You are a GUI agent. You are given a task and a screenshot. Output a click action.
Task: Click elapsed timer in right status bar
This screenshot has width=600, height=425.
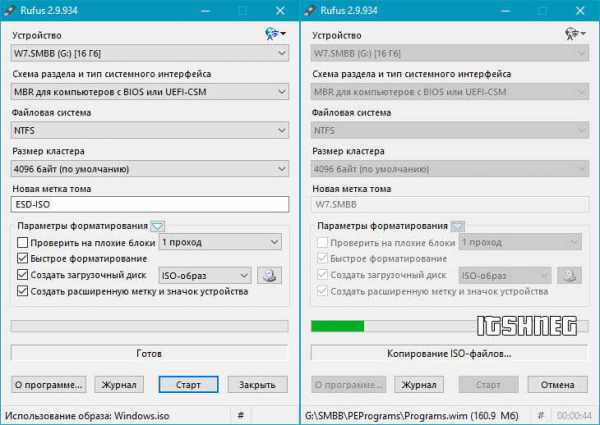[574, 415]
